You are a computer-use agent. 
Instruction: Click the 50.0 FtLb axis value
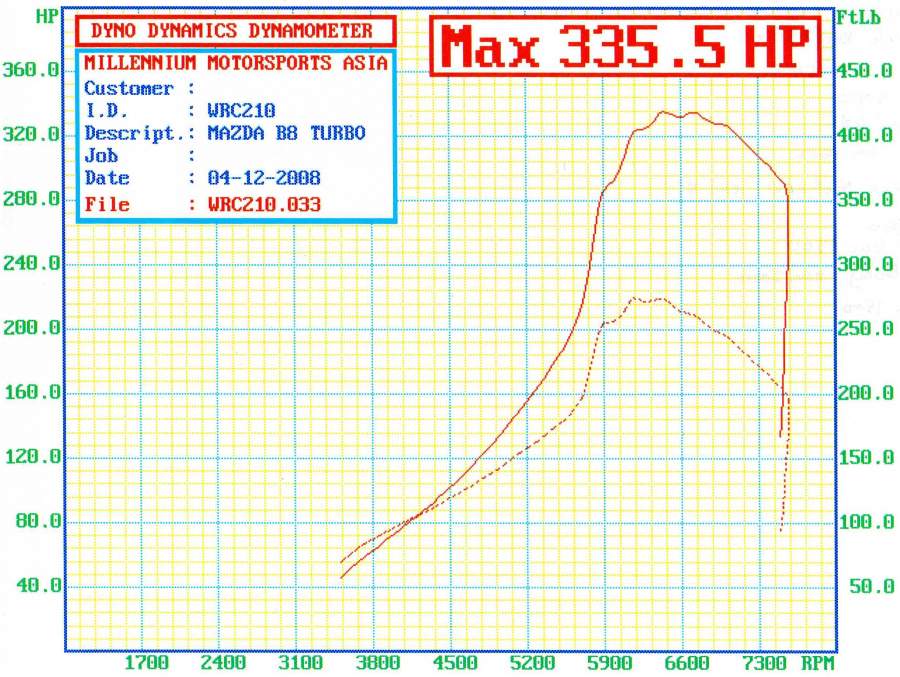870,586
